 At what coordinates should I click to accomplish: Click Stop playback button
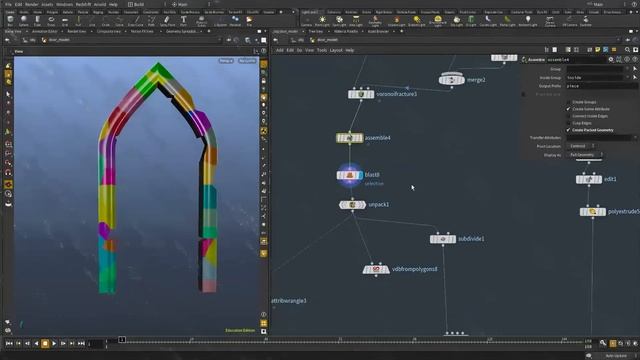click(45, 344)
